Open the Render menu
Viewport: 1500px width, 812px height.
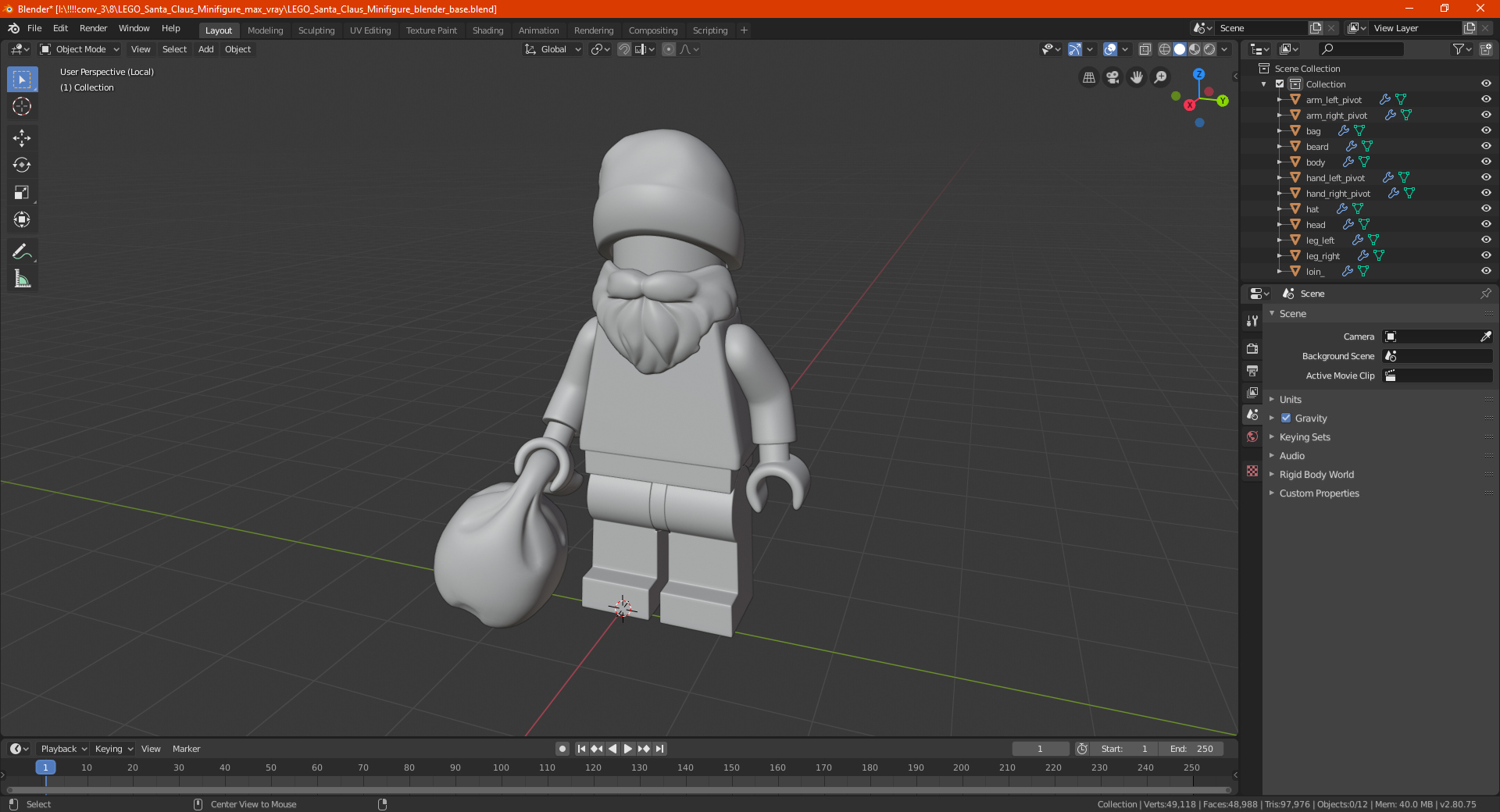tap(93, 28)
